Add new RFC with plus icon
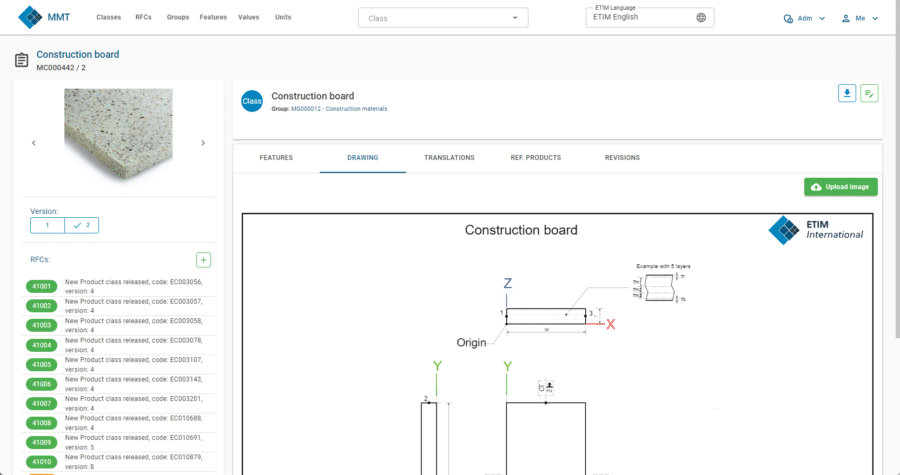This screenshot has width=900, height=475. [204, 260]
